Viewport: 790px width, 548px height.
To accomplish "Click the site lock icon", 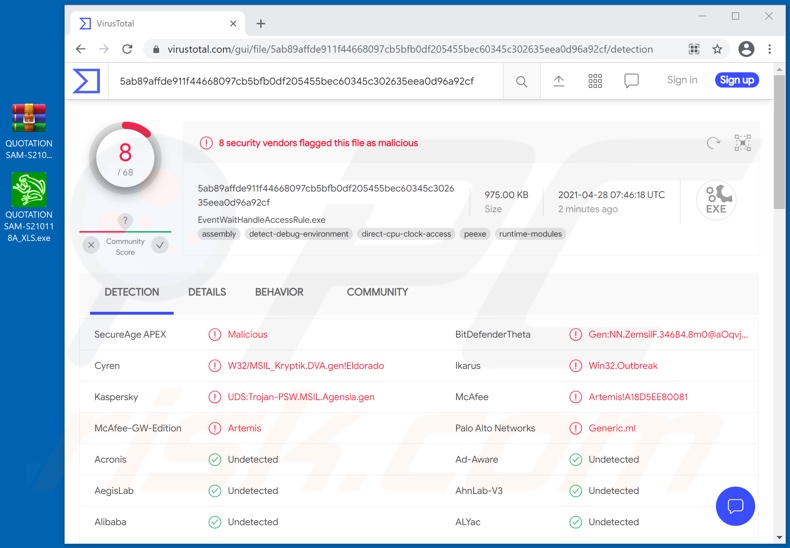I will 156,49.
